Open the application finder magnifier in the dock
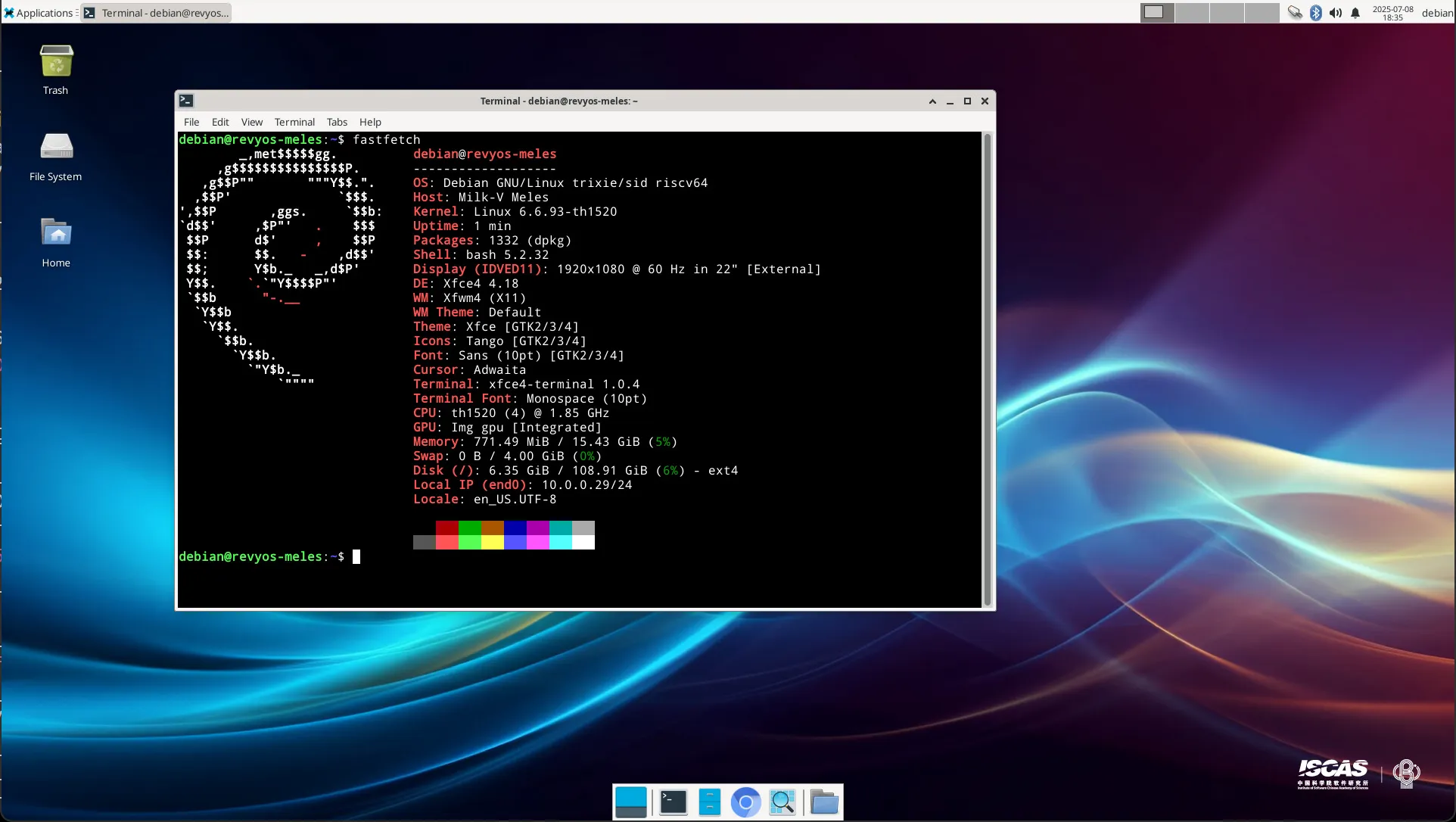Screen dimensions: 1456x822 tap(782, 802)
